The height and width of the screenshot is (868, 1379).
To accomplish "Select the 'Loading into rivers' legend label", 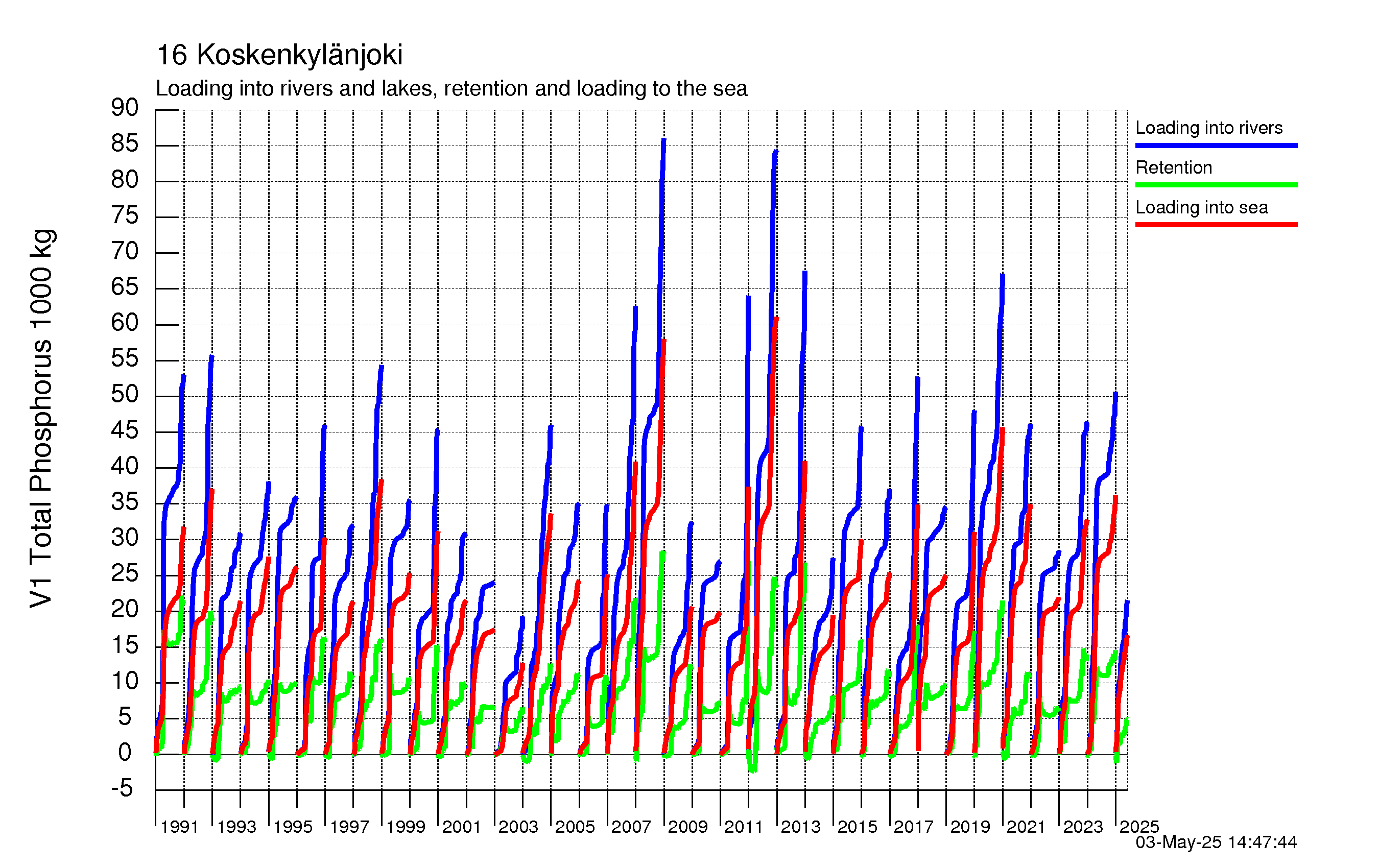I will click(1208, 128).
